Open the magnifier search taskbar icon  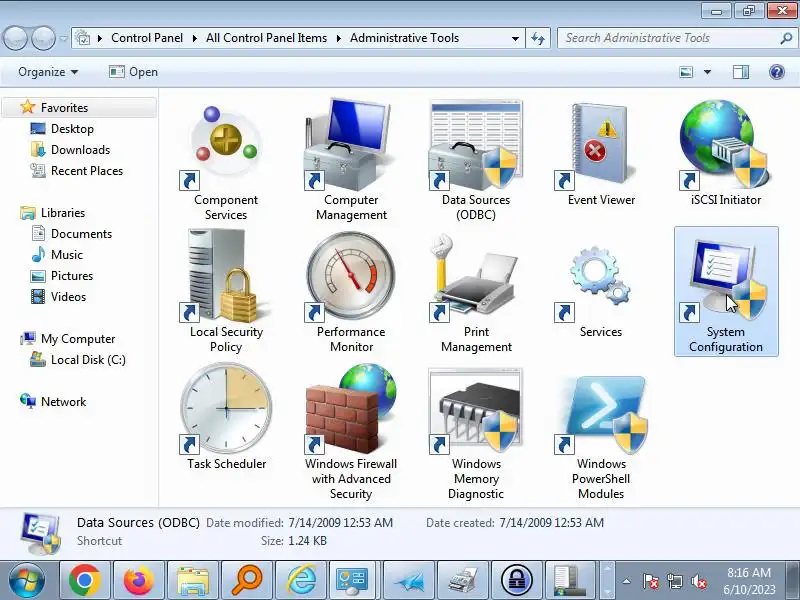coord(247,581)
